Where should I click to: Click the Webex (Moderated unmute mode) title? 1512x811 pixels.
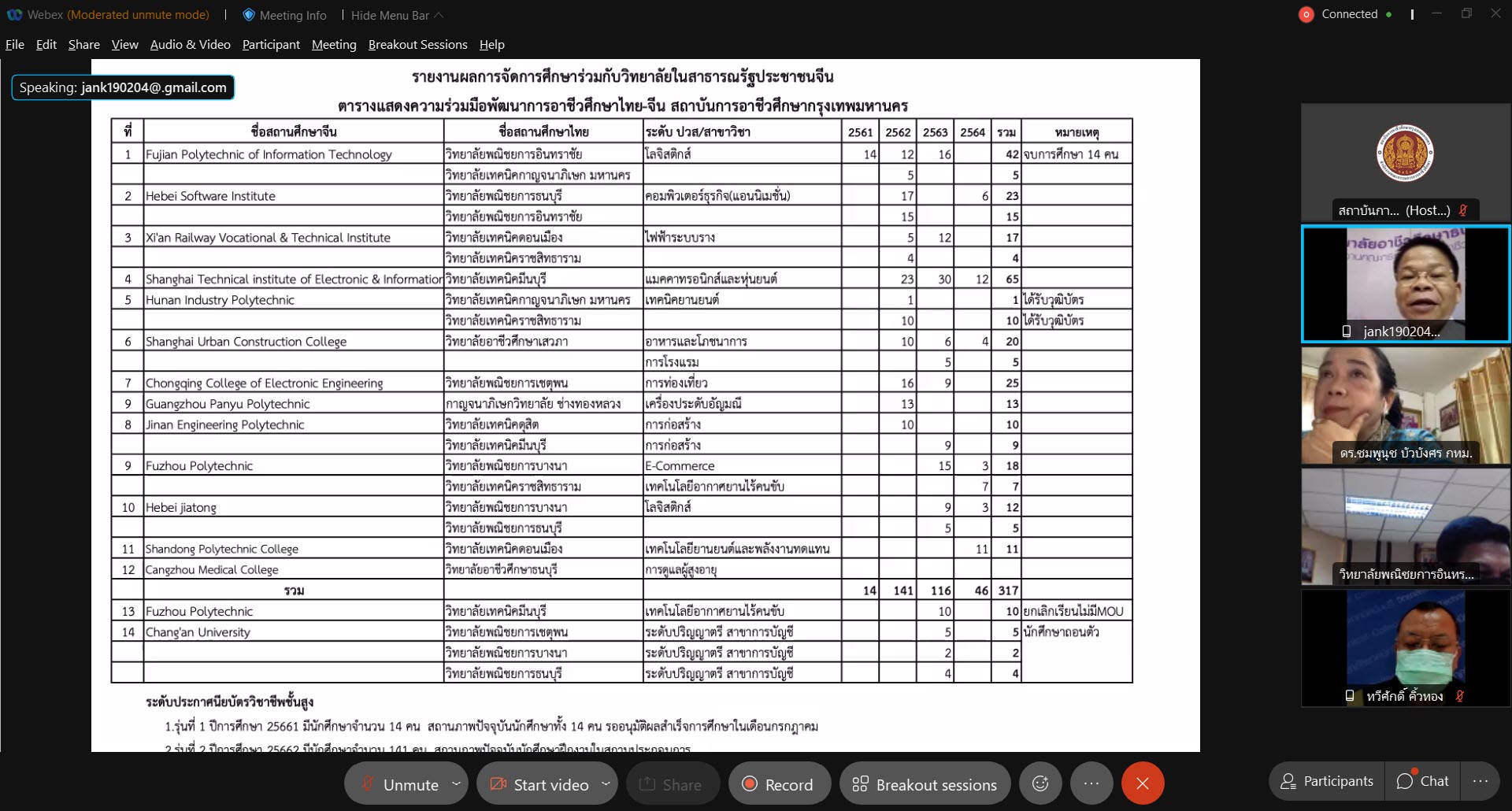[x=118, y=15]
